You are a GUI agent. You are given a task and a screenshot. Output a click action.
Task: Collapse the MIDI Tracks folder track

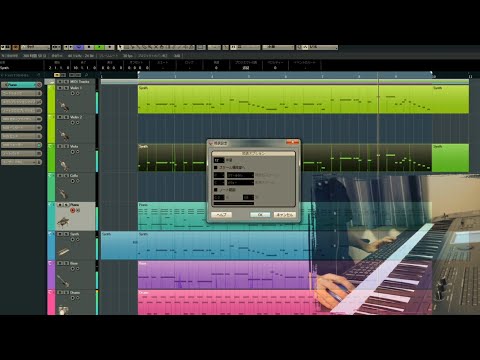51,82
